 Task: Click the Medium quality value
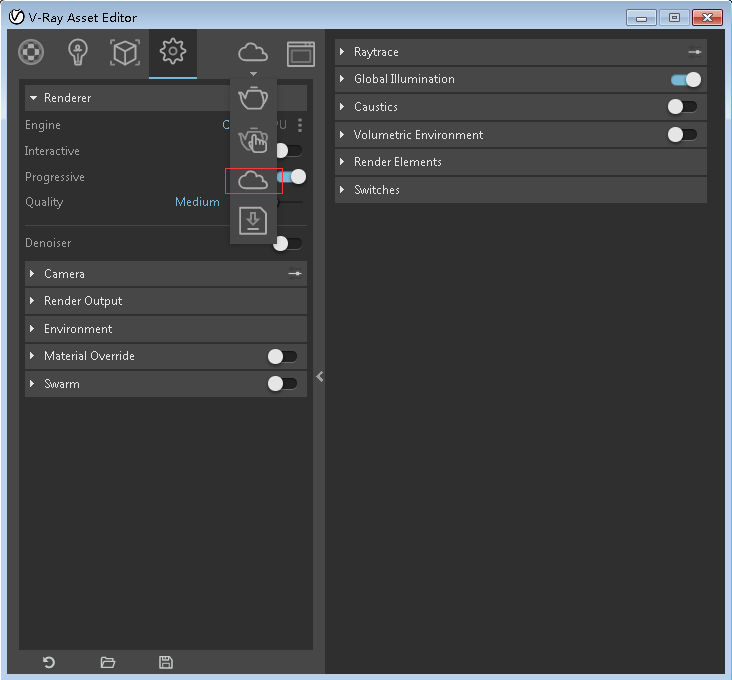coord(197,202)
